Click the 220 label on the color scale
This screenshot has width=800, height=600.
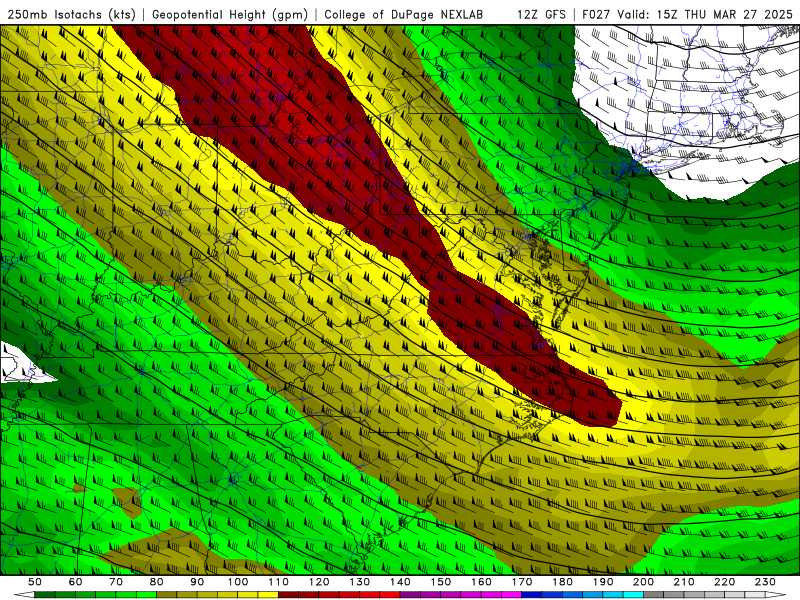724,582
